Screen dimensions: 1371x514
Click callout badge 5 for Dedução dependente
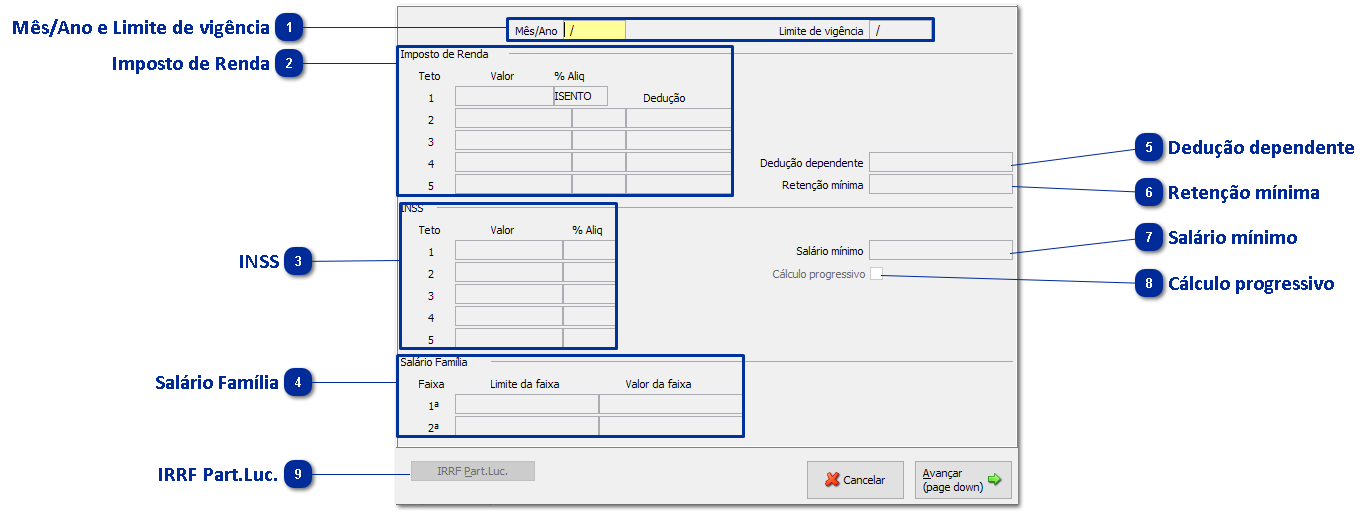click(1149, 148)
